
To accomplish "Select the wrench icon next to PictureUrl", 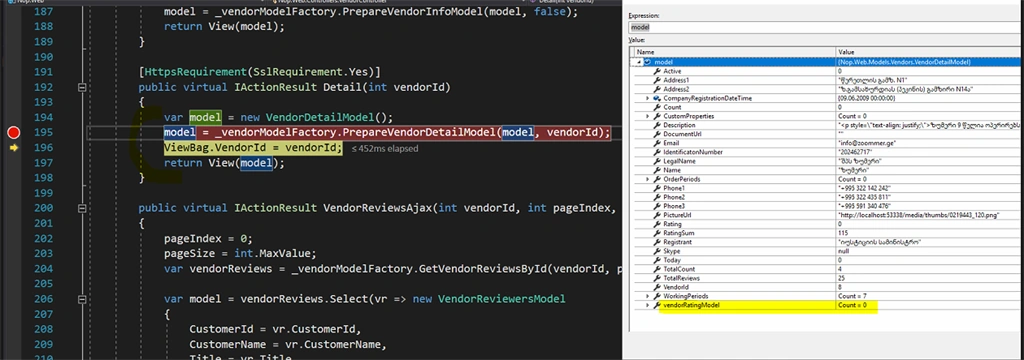I will [x=657, y=214].
